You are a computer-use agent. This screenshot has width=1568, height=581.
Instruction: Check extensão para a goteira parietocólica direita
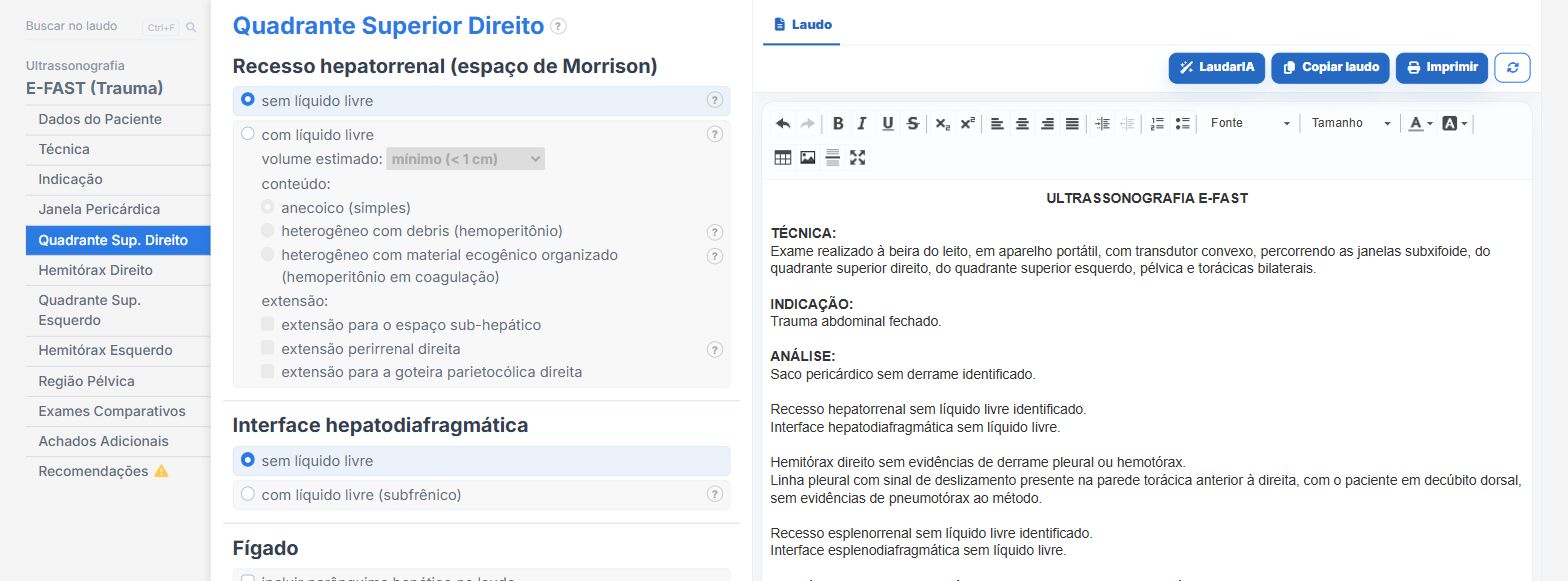[268, 371]
